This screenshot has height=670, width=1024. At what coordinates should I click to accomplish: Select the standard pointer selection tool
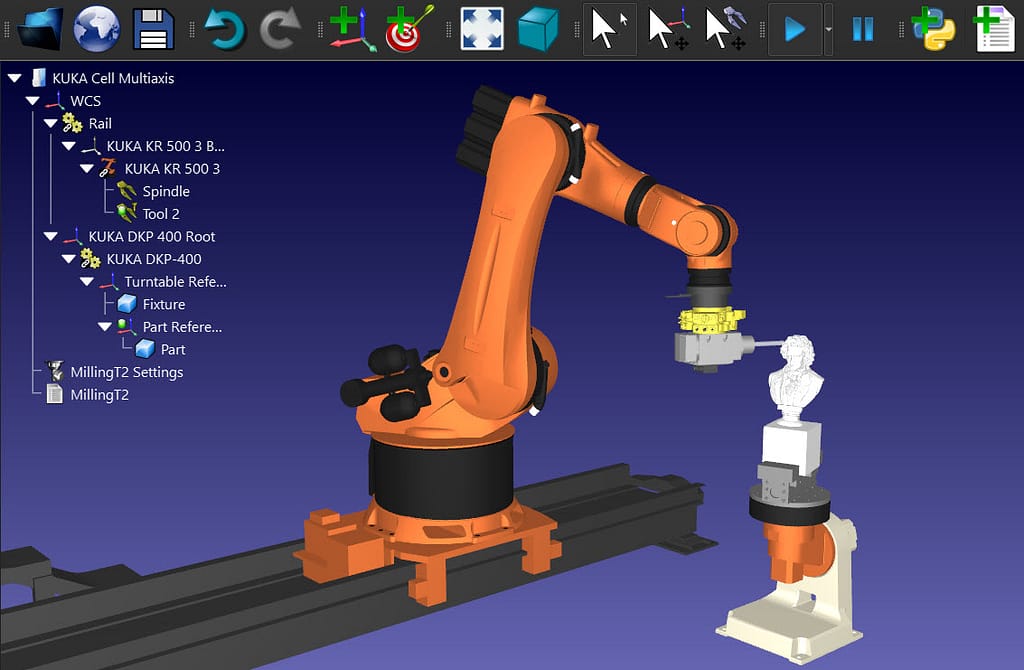point(608,27)
